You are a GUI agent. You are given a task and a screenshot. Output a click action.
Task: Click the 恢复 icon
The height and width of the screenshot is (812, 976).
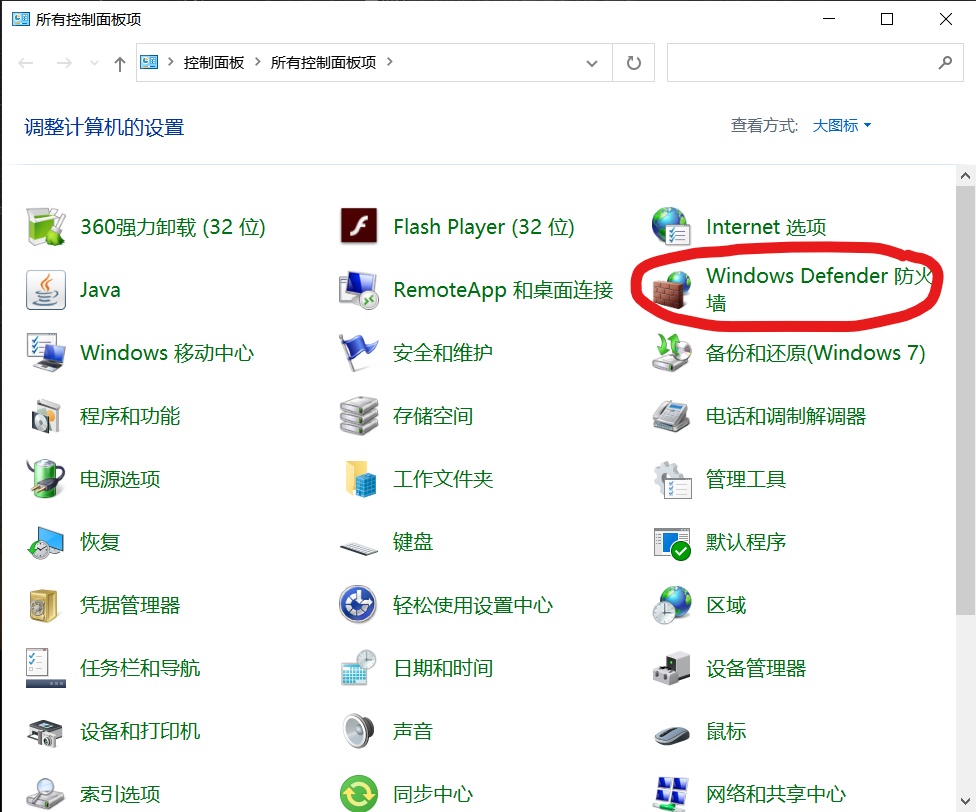coord(46,543)
